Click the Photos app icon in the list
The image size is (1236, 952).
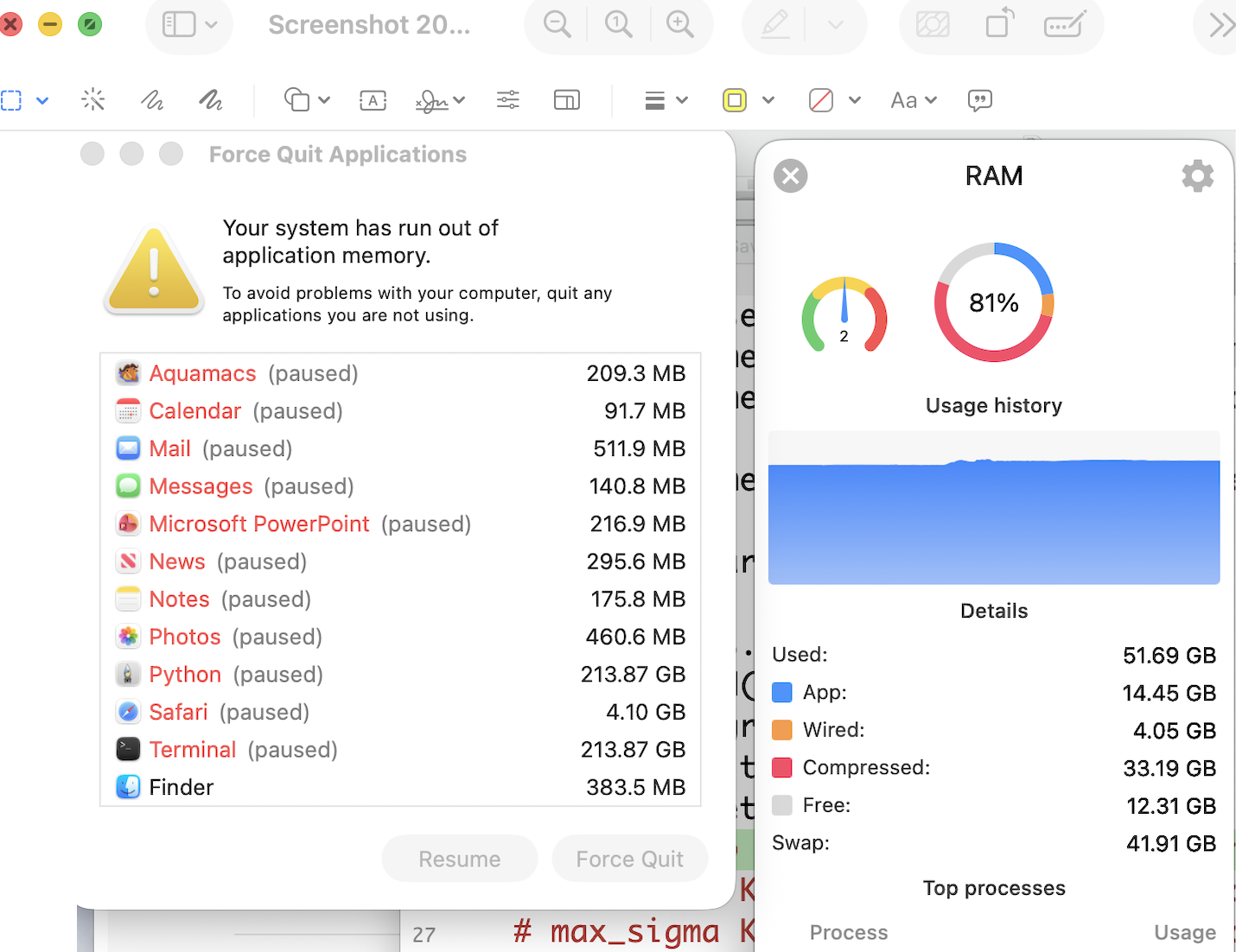click(128, 637)
